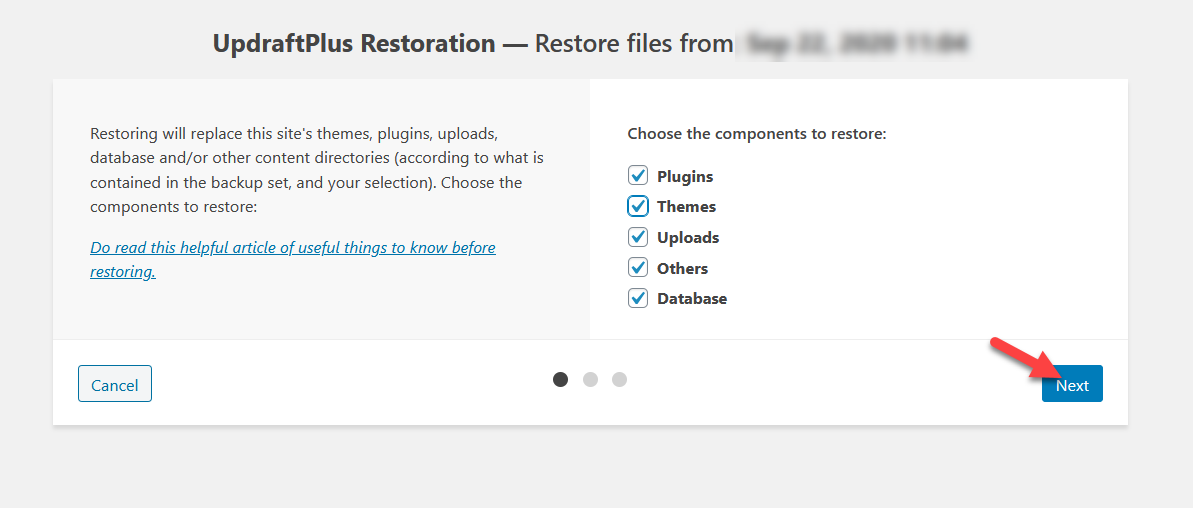The height and width of the screenshot is (508, 1193).
Task: Select the second step indicator dot
Action: (590, 379)
